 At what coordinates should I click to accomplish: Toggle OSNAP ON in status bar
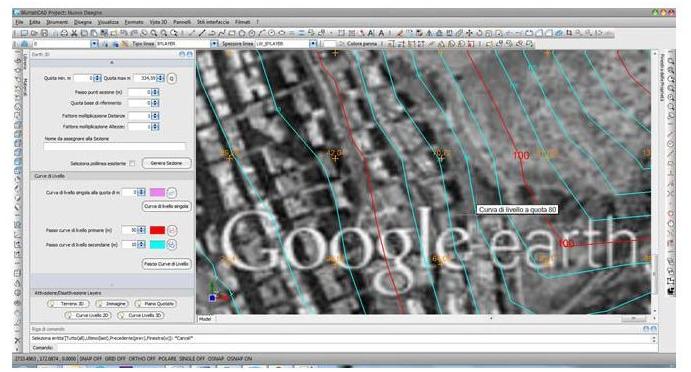240,359
